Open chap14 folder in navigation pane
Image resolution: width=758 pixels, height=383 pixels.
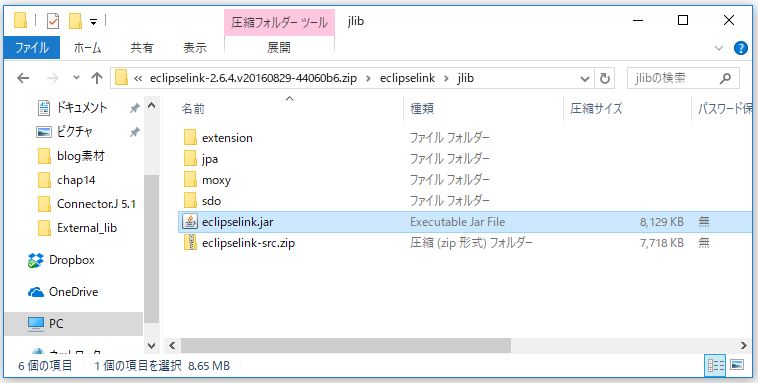(x=76, y=180)
